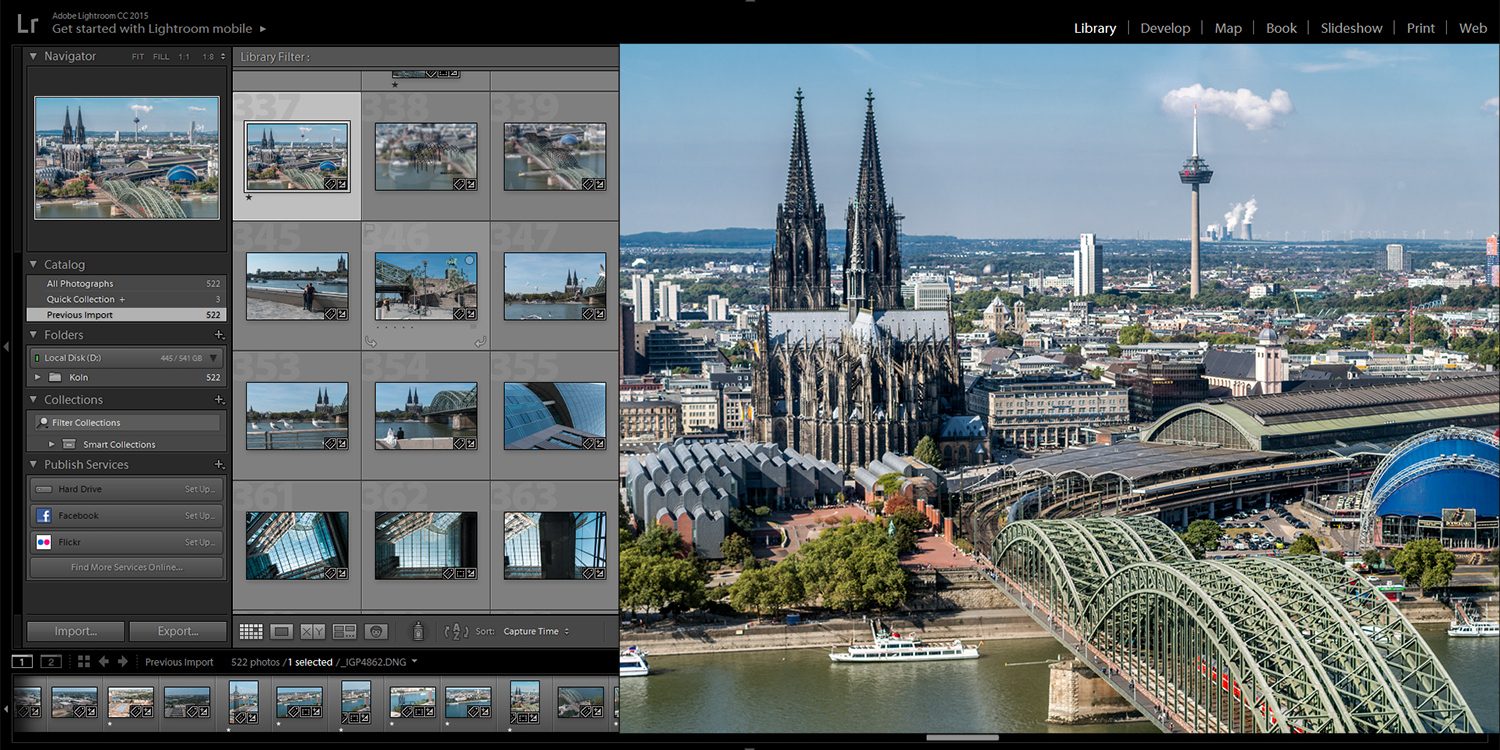1500x750 pixels.
Task: Click the Import... button
Action: (76, 631)
